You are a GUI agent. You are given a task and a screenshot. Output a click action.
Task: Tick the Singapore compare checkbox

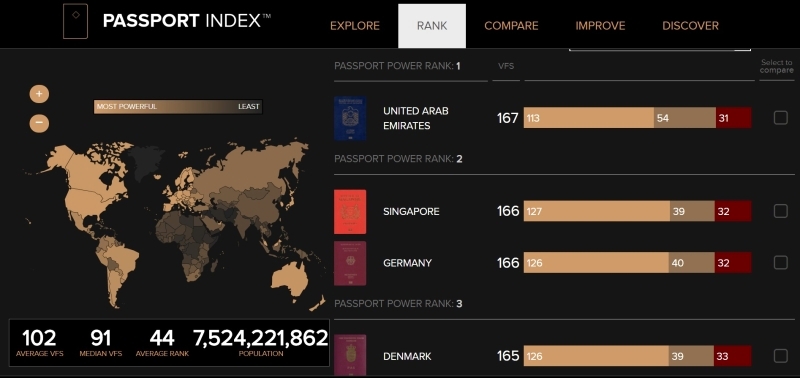click(781, 211)
